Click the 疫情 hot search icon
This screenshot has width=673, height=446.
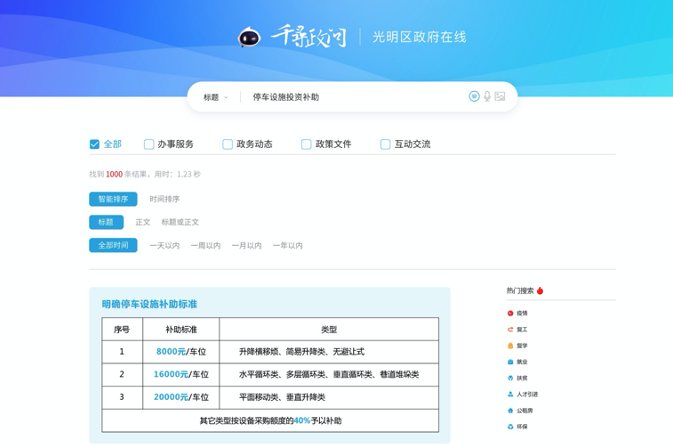point(511,313)
